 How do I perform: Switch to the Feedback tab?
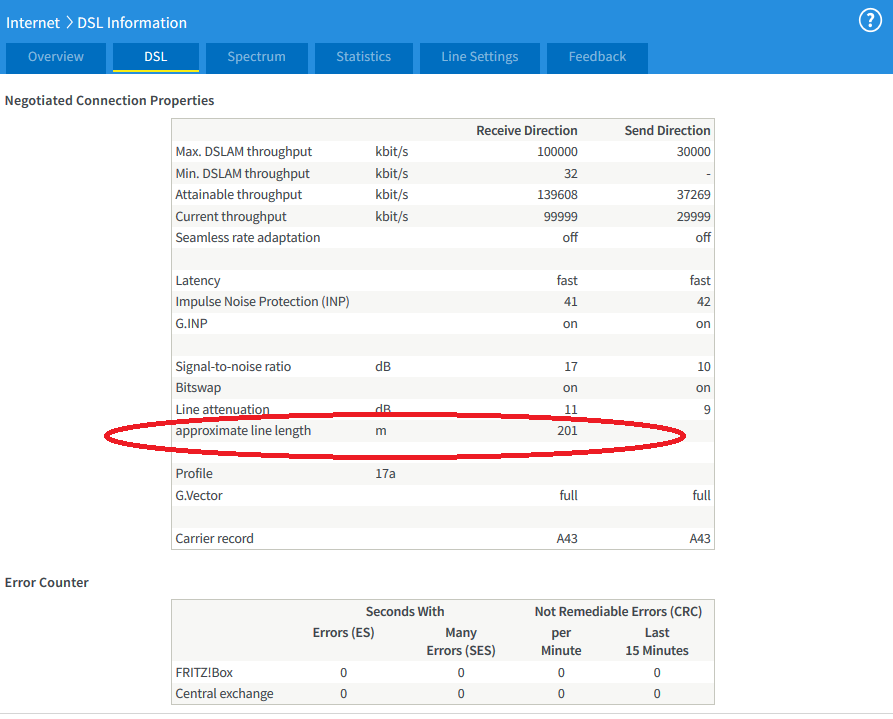tap(597, 57)
